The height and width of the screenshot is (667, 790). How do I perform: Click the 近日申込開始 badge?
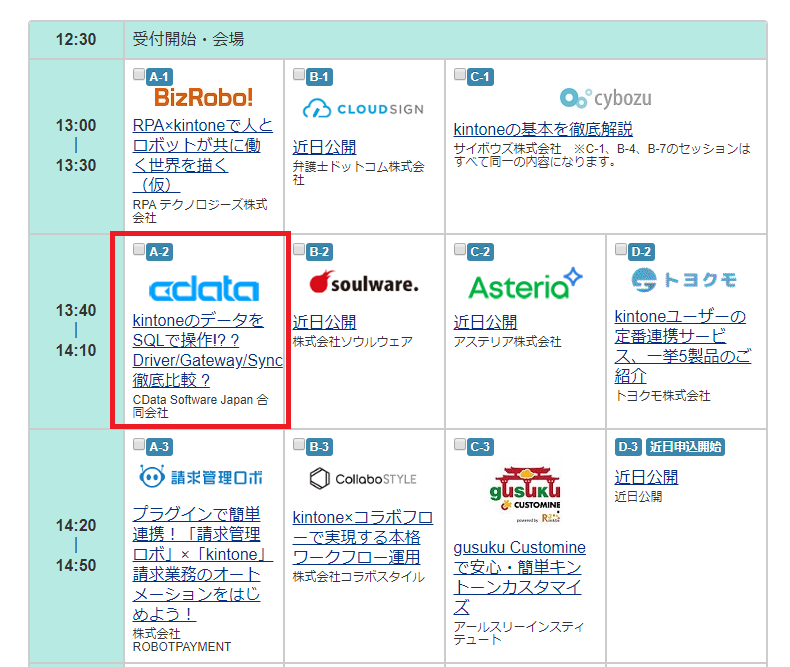pos(685,447)
